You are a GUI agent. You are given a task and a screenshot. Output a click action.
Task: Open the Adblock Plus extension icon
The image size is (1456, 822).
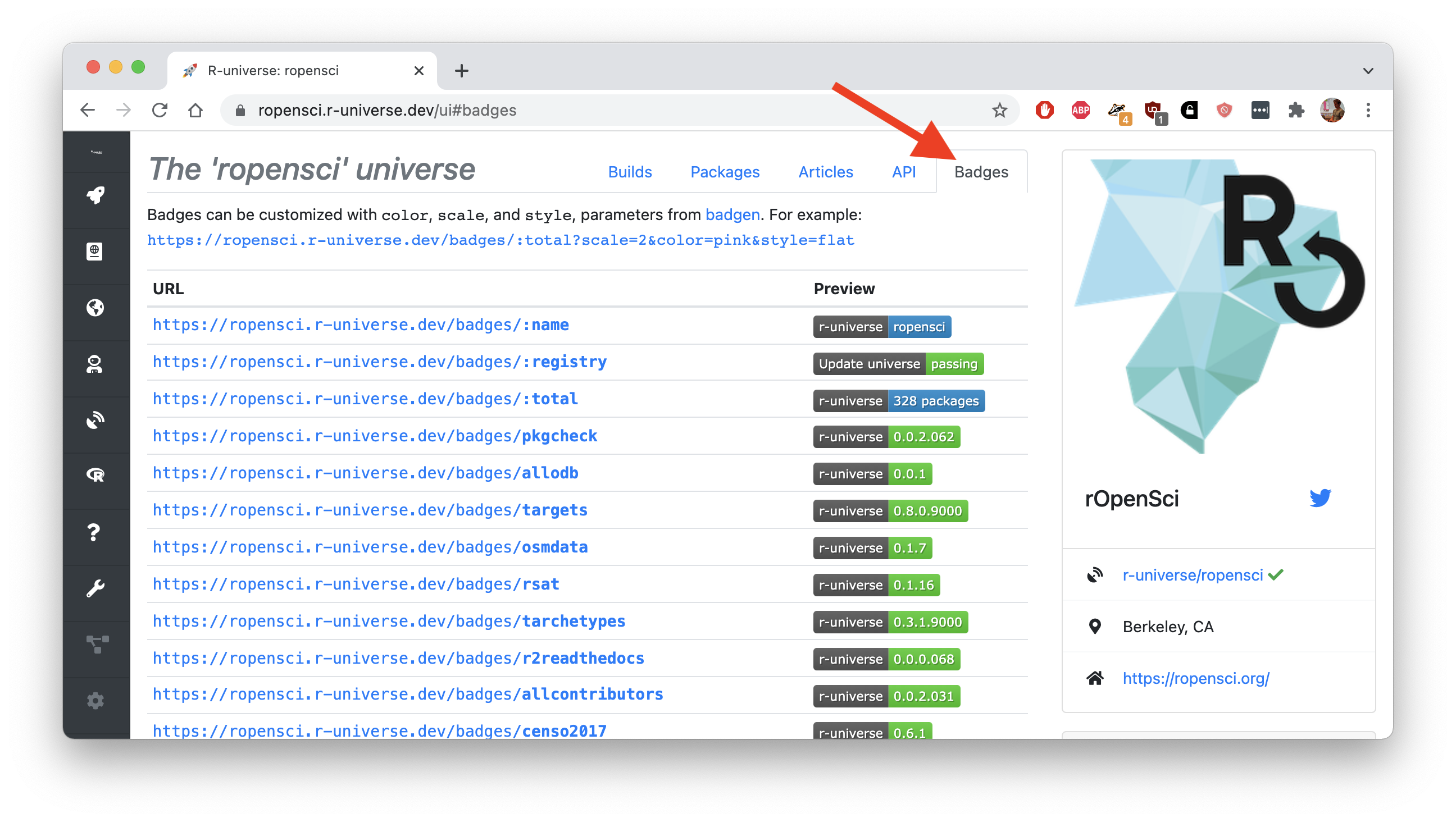coord(1080,110)
